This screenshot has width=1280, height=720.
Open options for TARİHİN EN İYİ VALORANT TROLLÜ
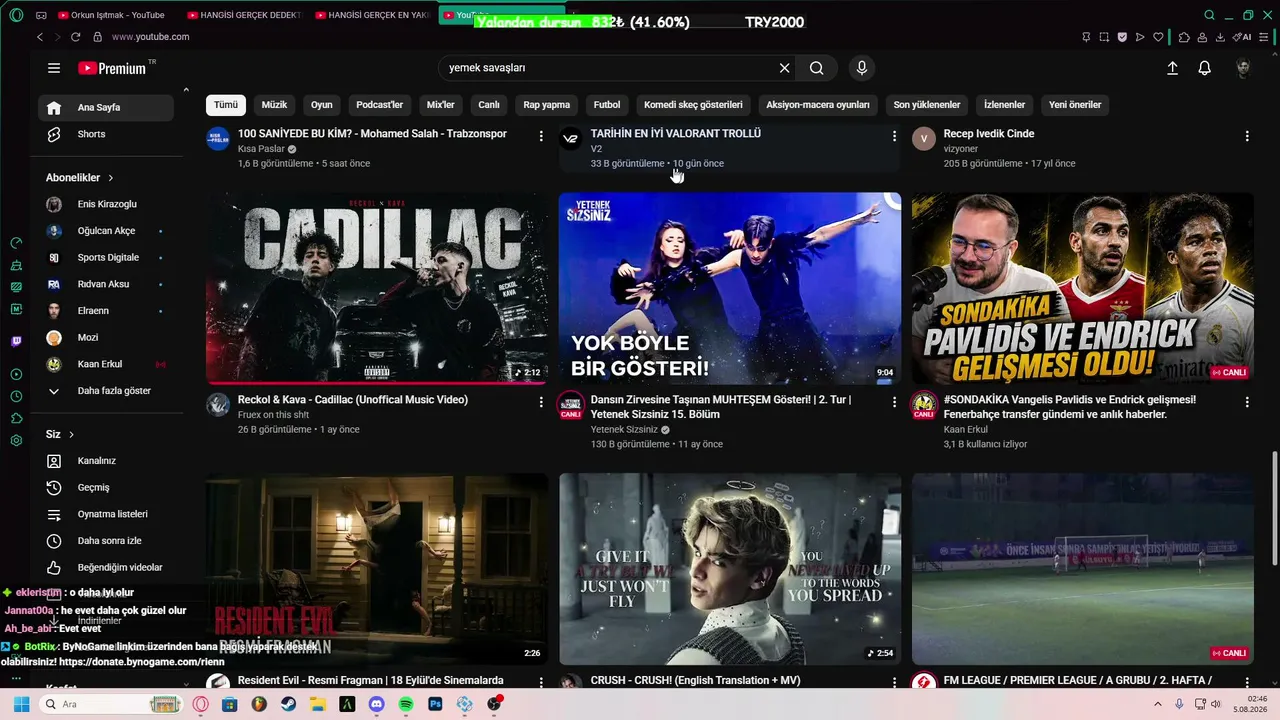tap(894, 136)
